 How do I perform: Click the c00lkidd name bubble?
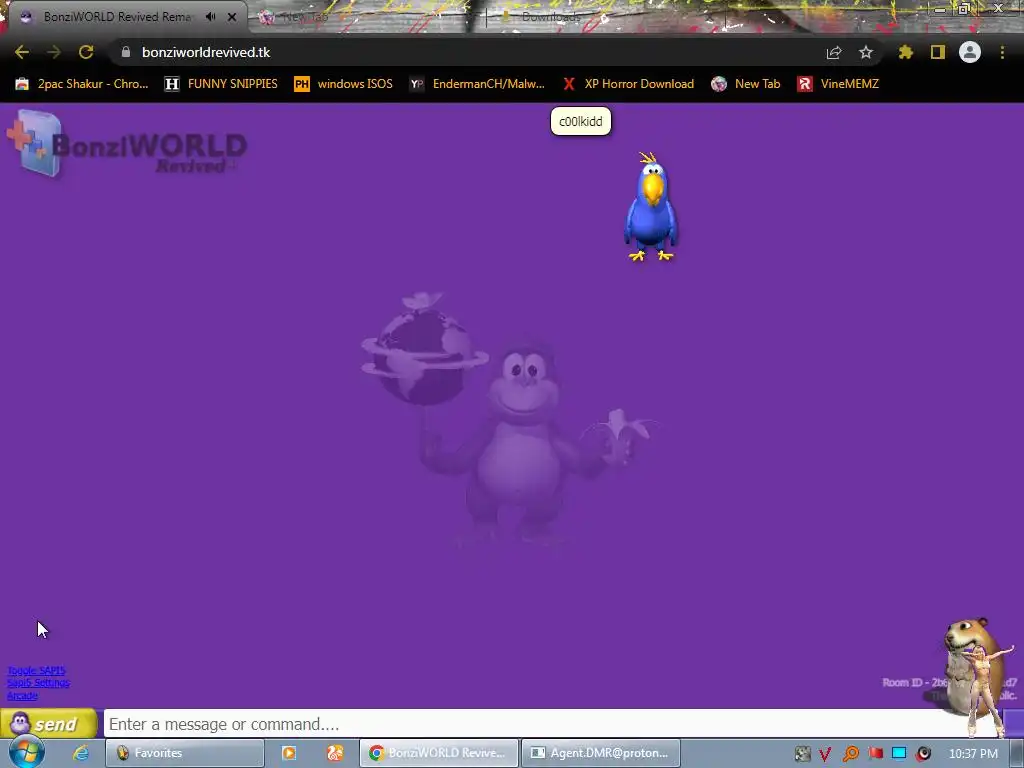(581, 121)
